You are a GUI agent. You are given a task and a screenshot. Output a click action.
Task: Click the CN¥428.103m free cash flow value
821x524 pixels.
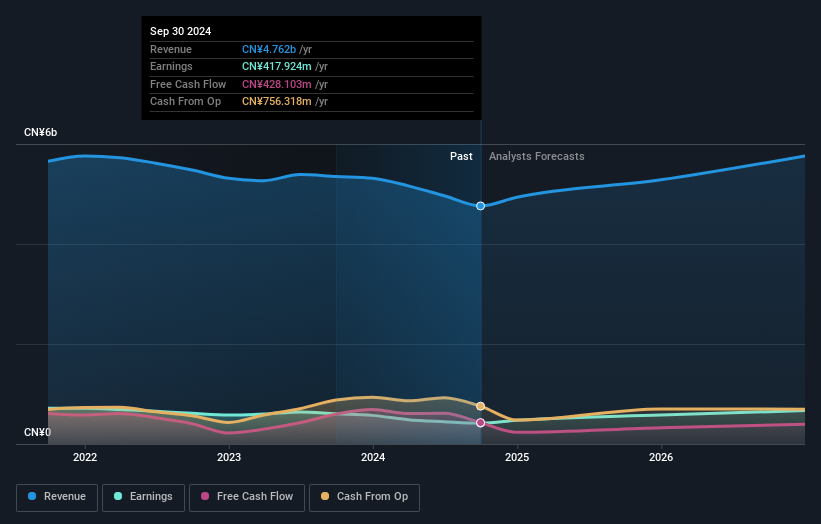[276, 84]
